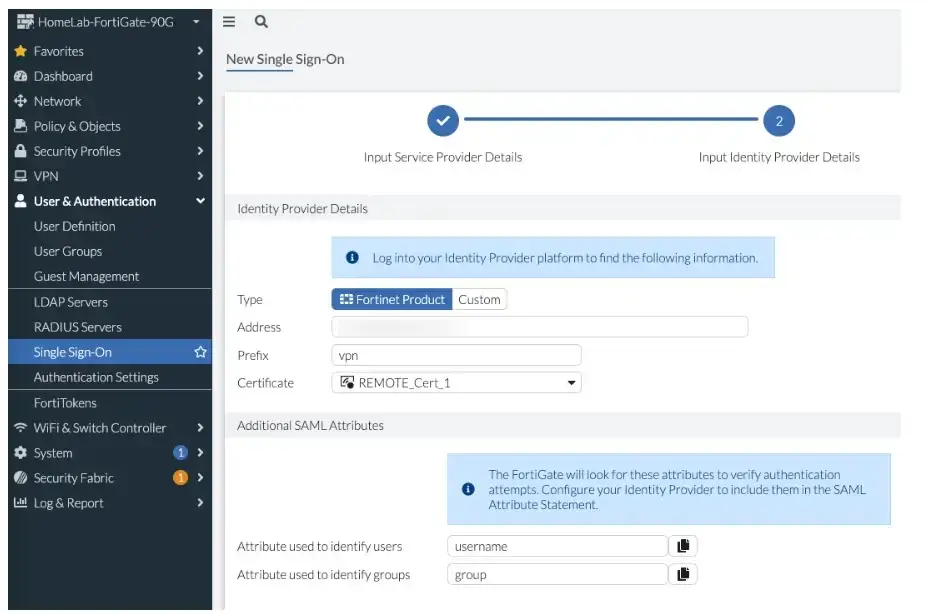Click the Identity Provider Details heading
This screenshot has height=614, width=929.
click(302, 209)
